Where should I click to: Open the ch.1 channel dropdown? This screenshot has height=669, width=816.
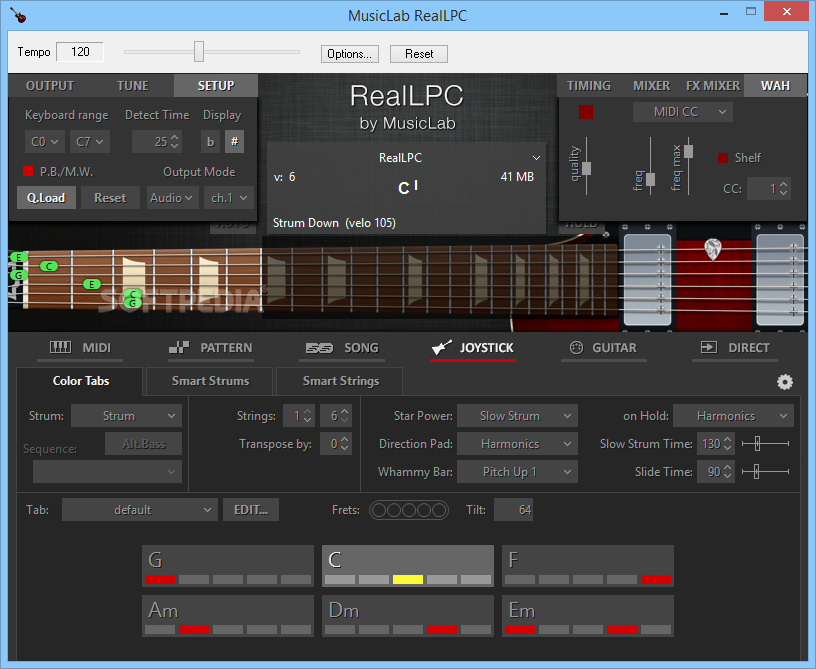[x=229, y=198]
